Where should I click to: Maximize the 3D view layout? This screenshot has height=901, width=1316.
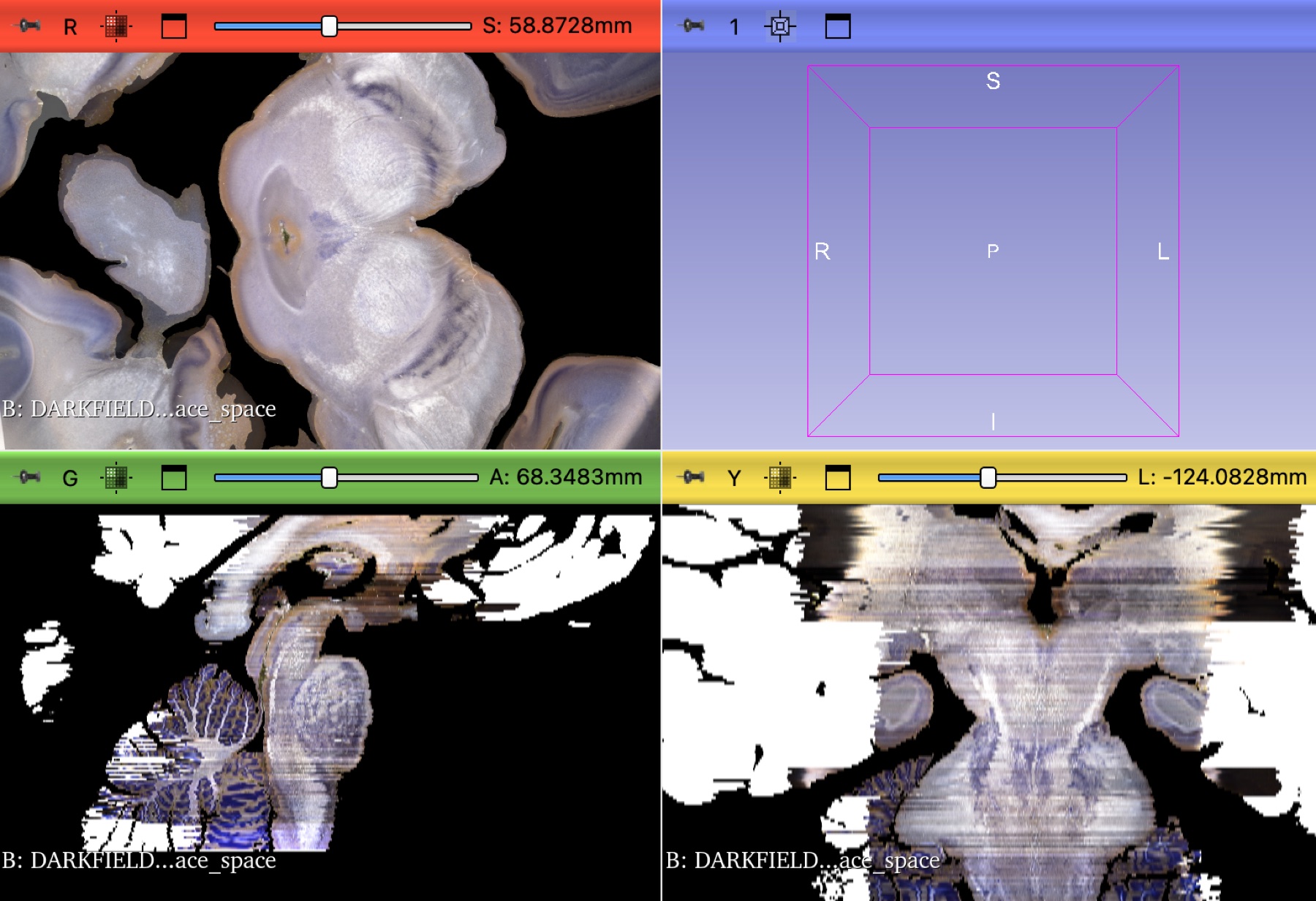click(838, 26)
